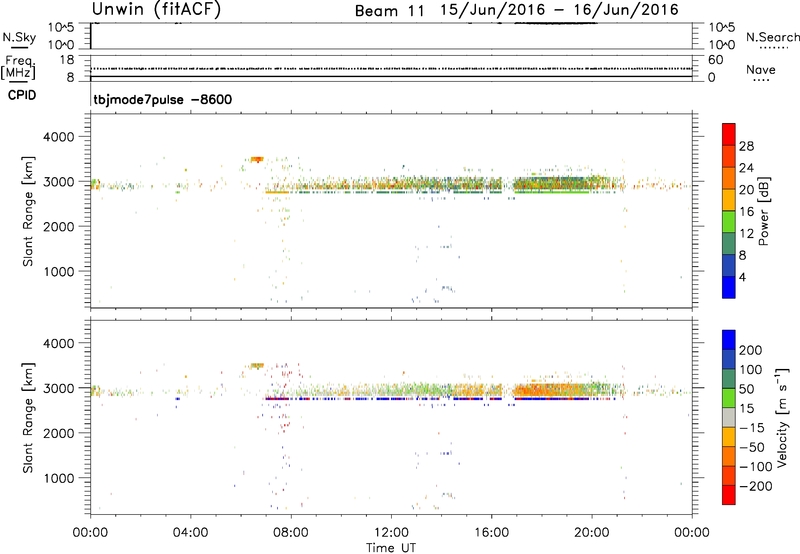Click the Freq. [MHz] axis label

[18, 67]
